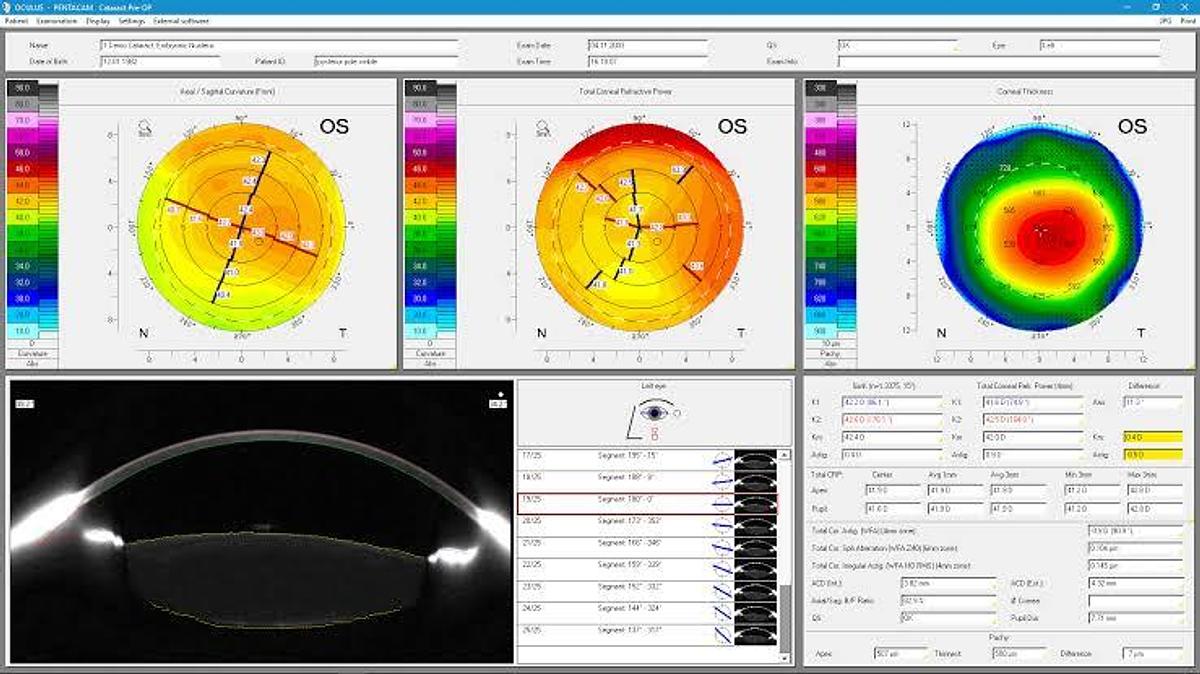Click the Exam Time field
This screenshot has height=674, width=1200.
point(647,61)
